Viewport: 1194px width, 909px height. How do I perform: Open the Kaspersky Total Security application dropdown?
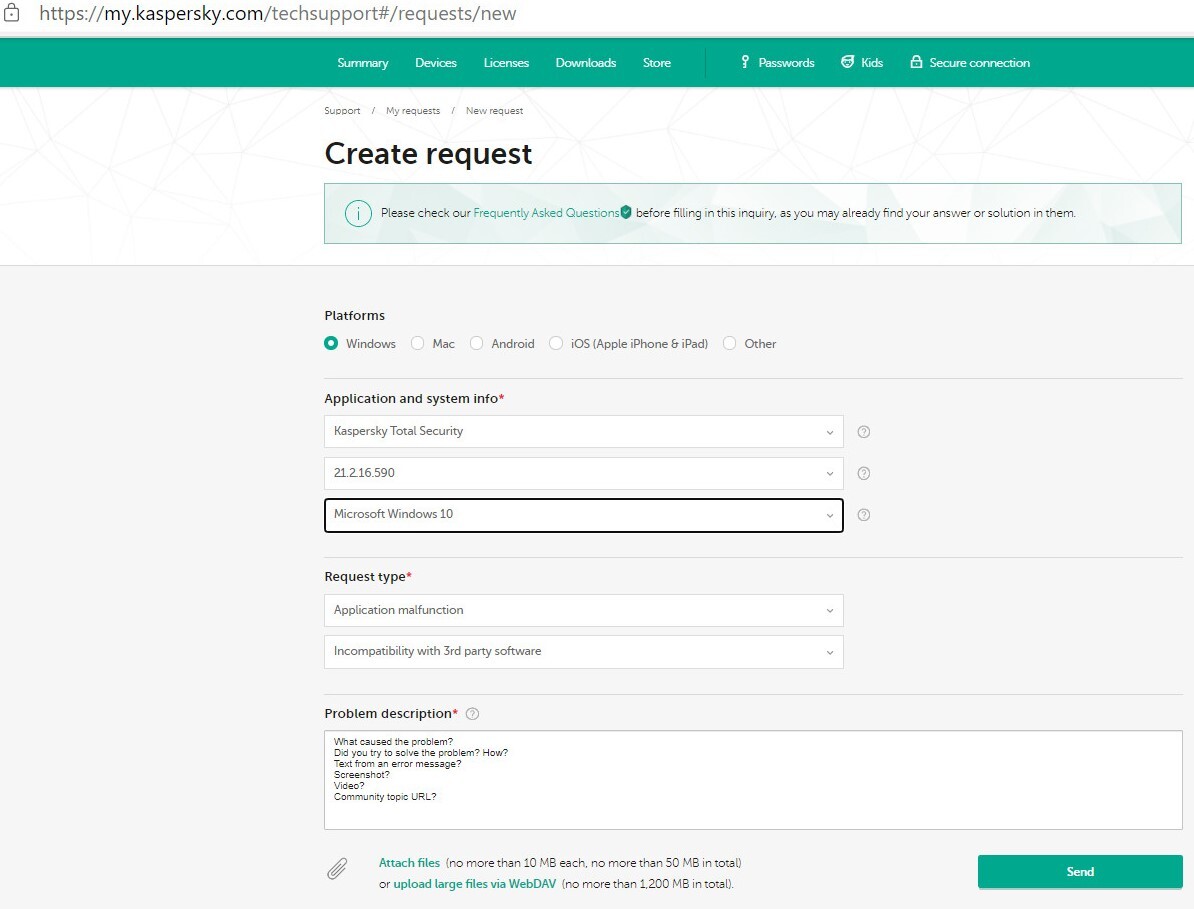click(x=583, y=432)
